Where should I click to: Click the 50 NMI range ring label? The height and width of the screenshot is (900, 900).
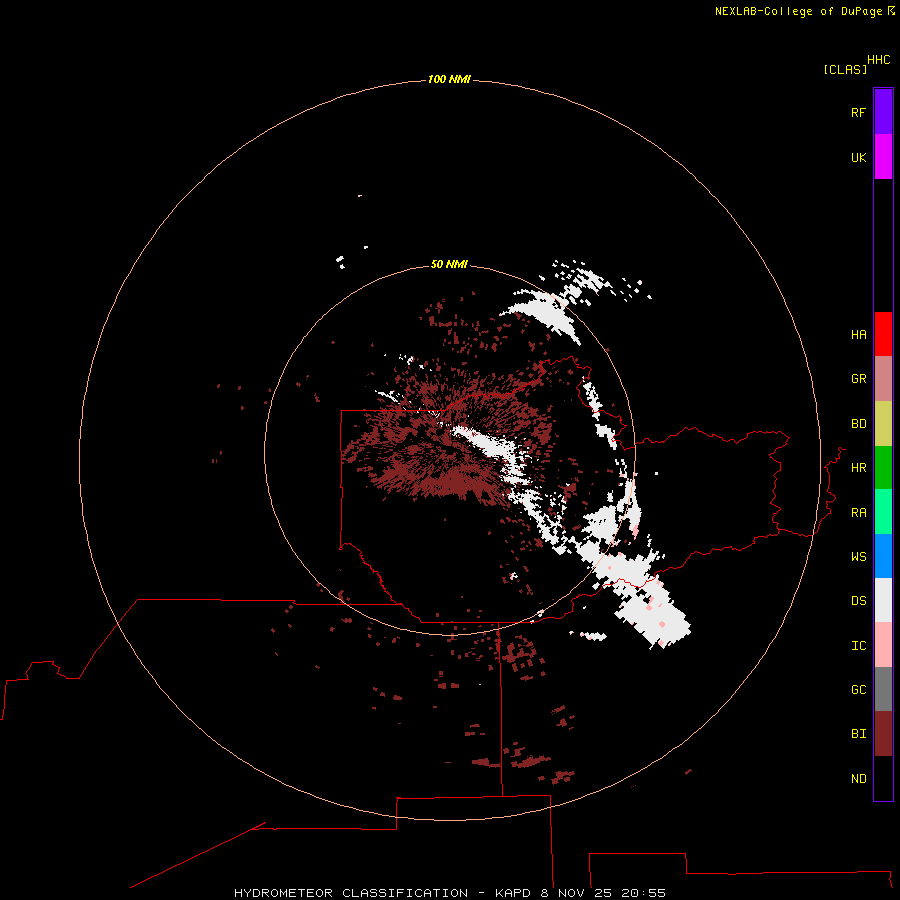[x=449, y=264]
